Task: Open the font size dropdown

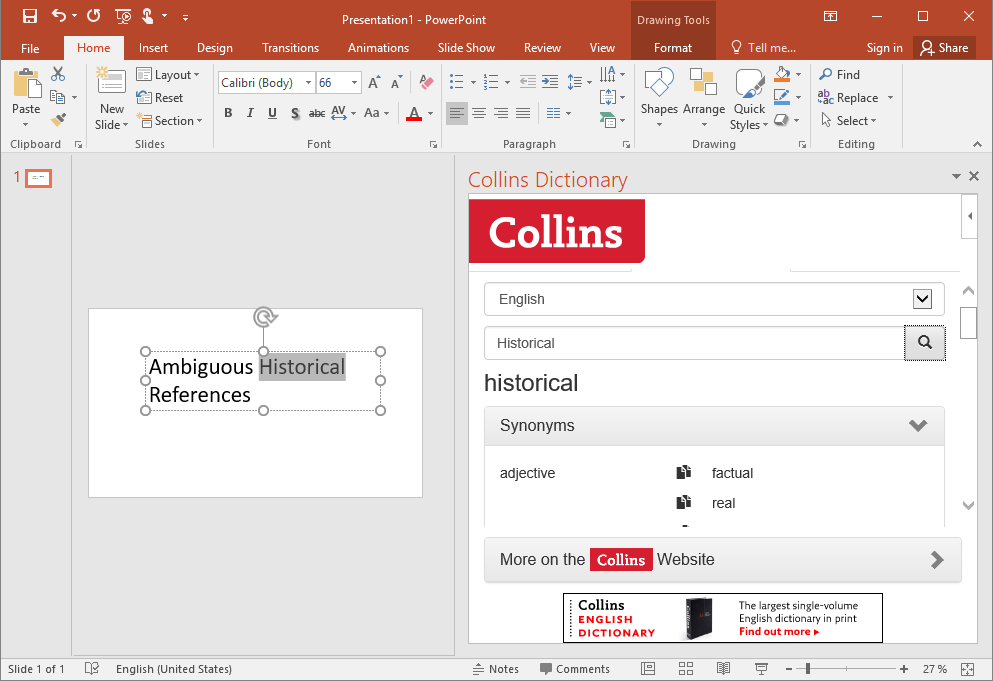Action: (355, 82)
